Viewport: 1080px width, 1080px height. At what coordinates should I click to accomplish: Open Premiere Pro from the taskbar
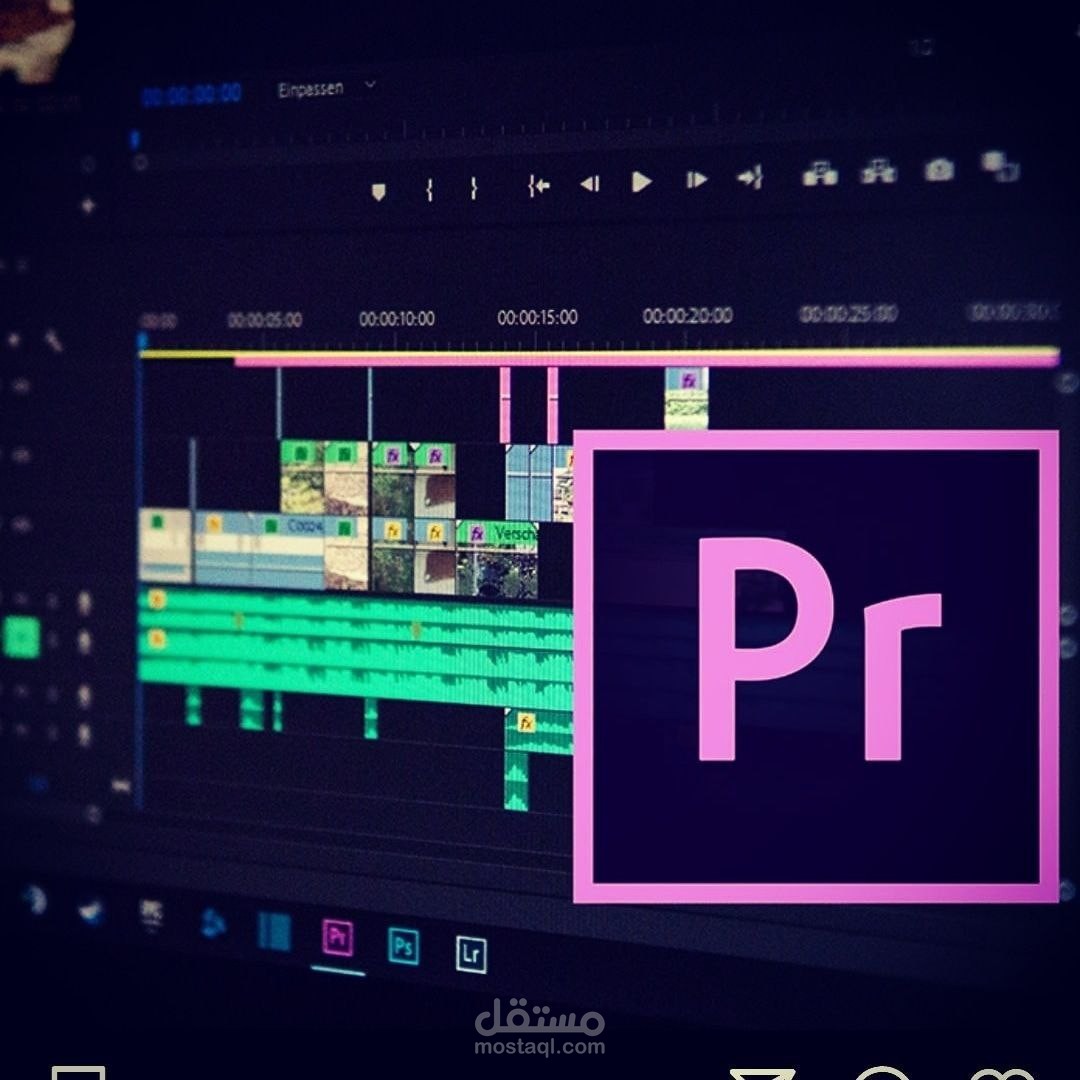coord(338,937)
